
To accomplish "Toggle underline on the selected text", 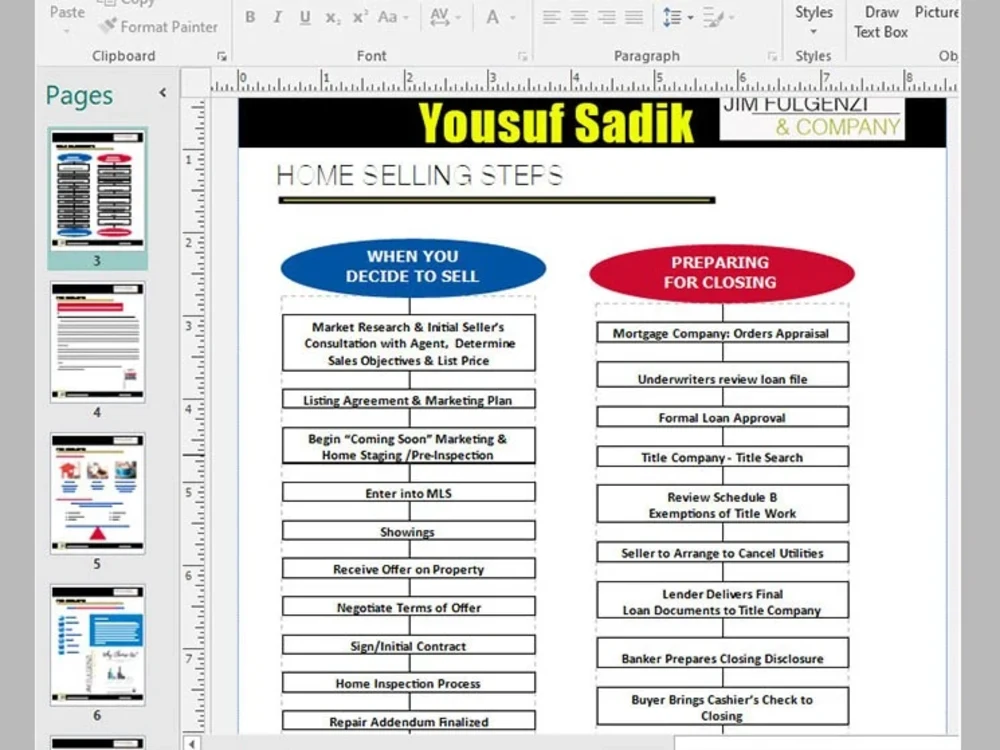I will pyautogui.click(x=303, y=17).
